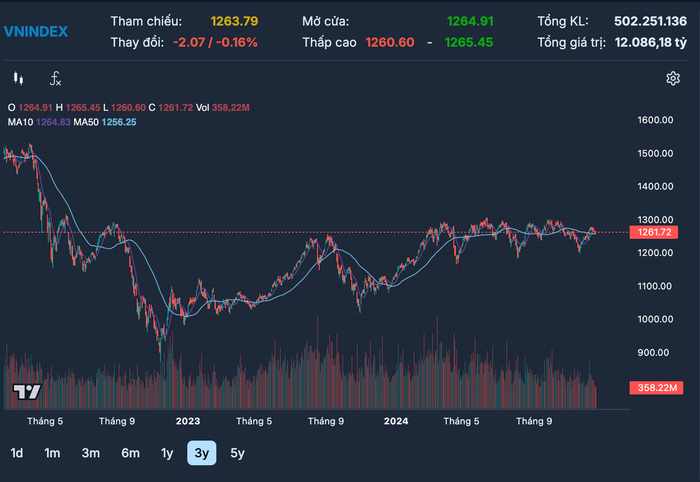The height and width of the screenshot is (482, 700).
Task: Choose the 1y time range
Action: (167, 453)
